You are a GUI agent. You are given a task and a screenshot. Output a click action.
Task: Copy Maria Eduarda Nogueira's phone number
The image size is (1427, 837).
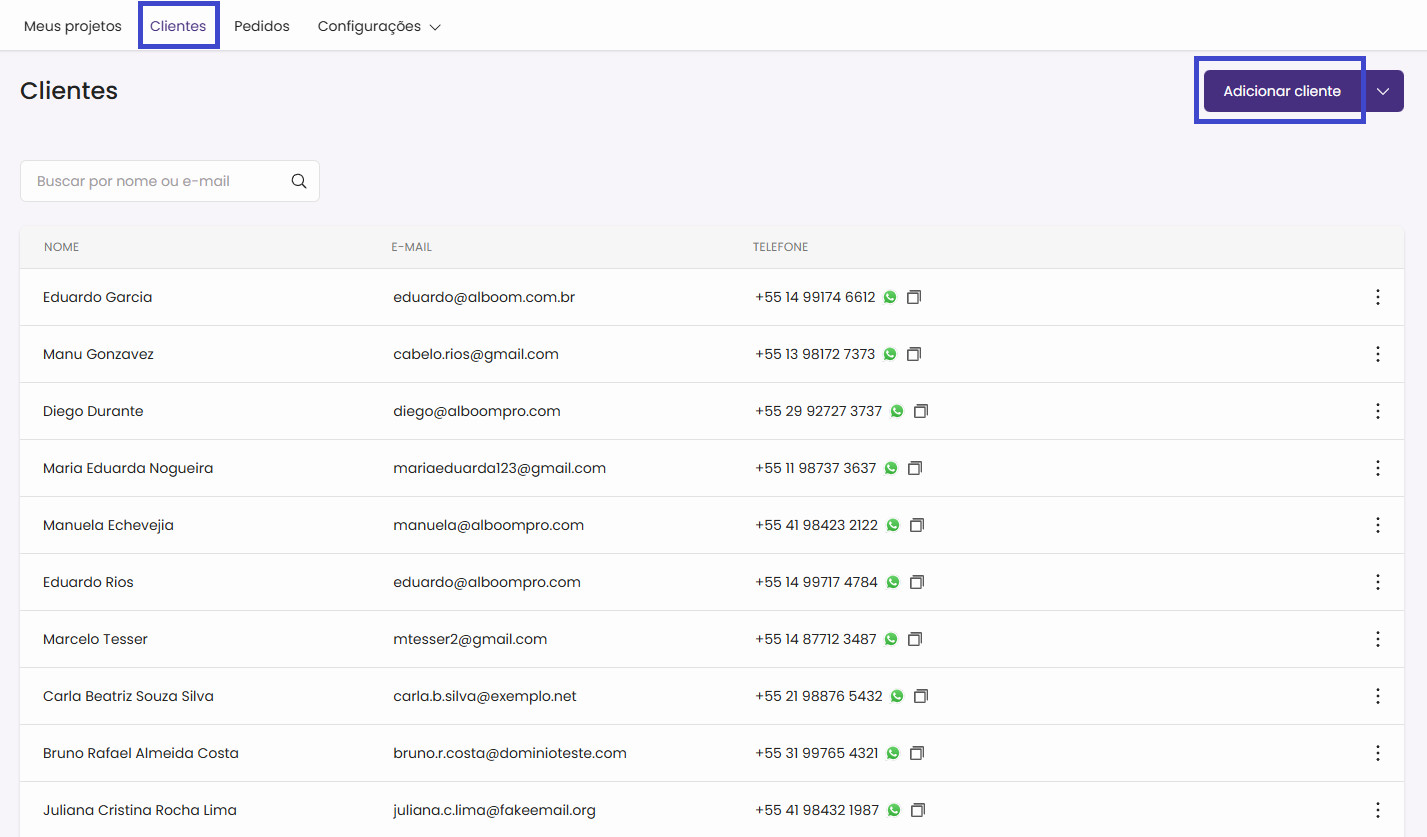pyautogui.click(x=915, y=468)
